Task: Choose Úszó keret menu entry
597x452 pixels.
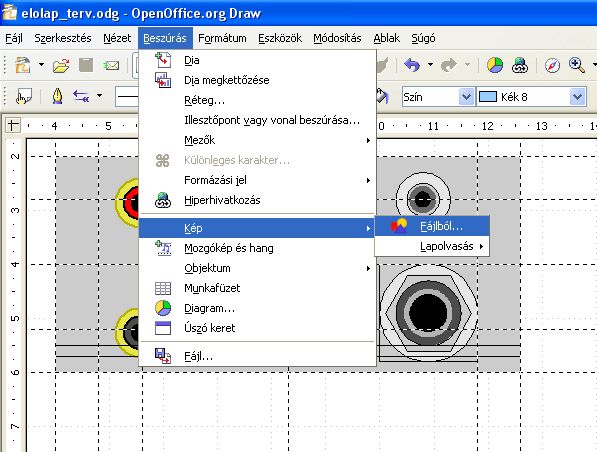Action: coord(257,328)
